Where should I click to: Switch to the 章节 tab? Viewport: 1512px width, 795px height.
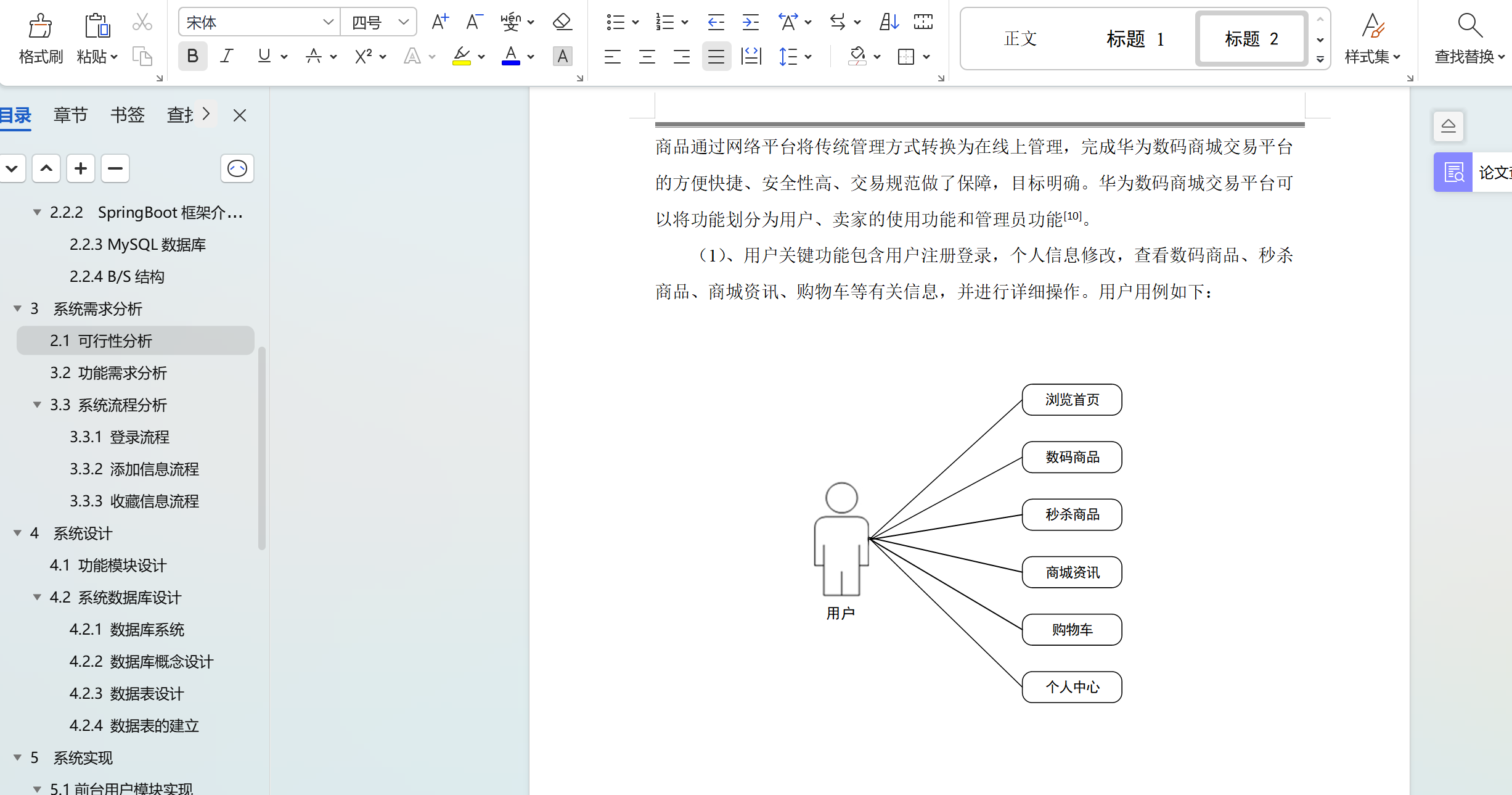pyautogui.click(x=70, y=115)
